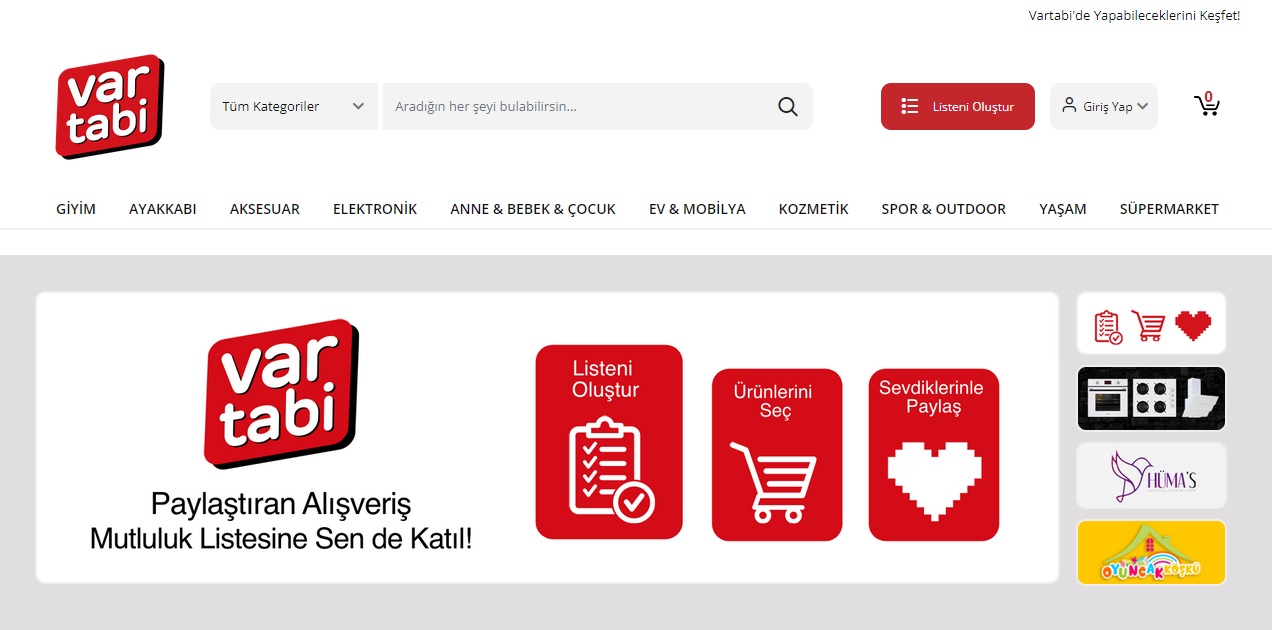
Task: Select the Ürünlerini Seç cart tile
Action: pos(777,455)
